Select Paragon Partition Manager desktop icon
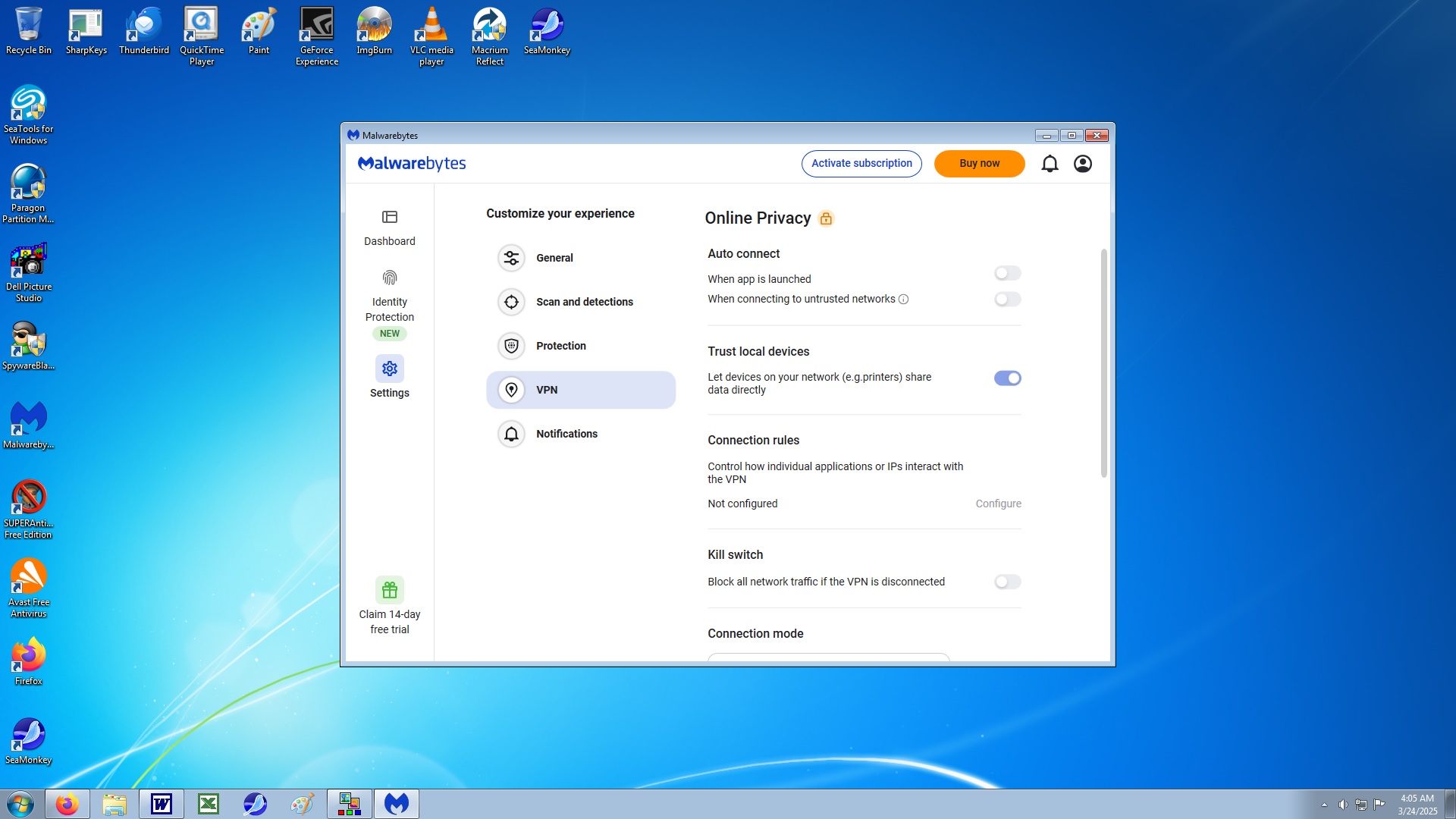1456x819 pixels. point(29,194)
